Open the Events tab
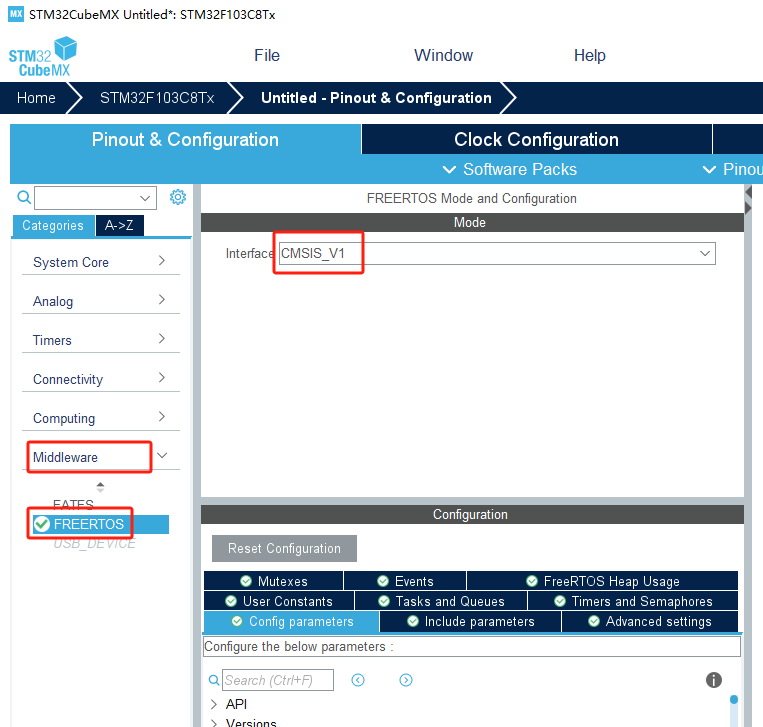This screenshot has width=763, height=727. coord(405,581)
